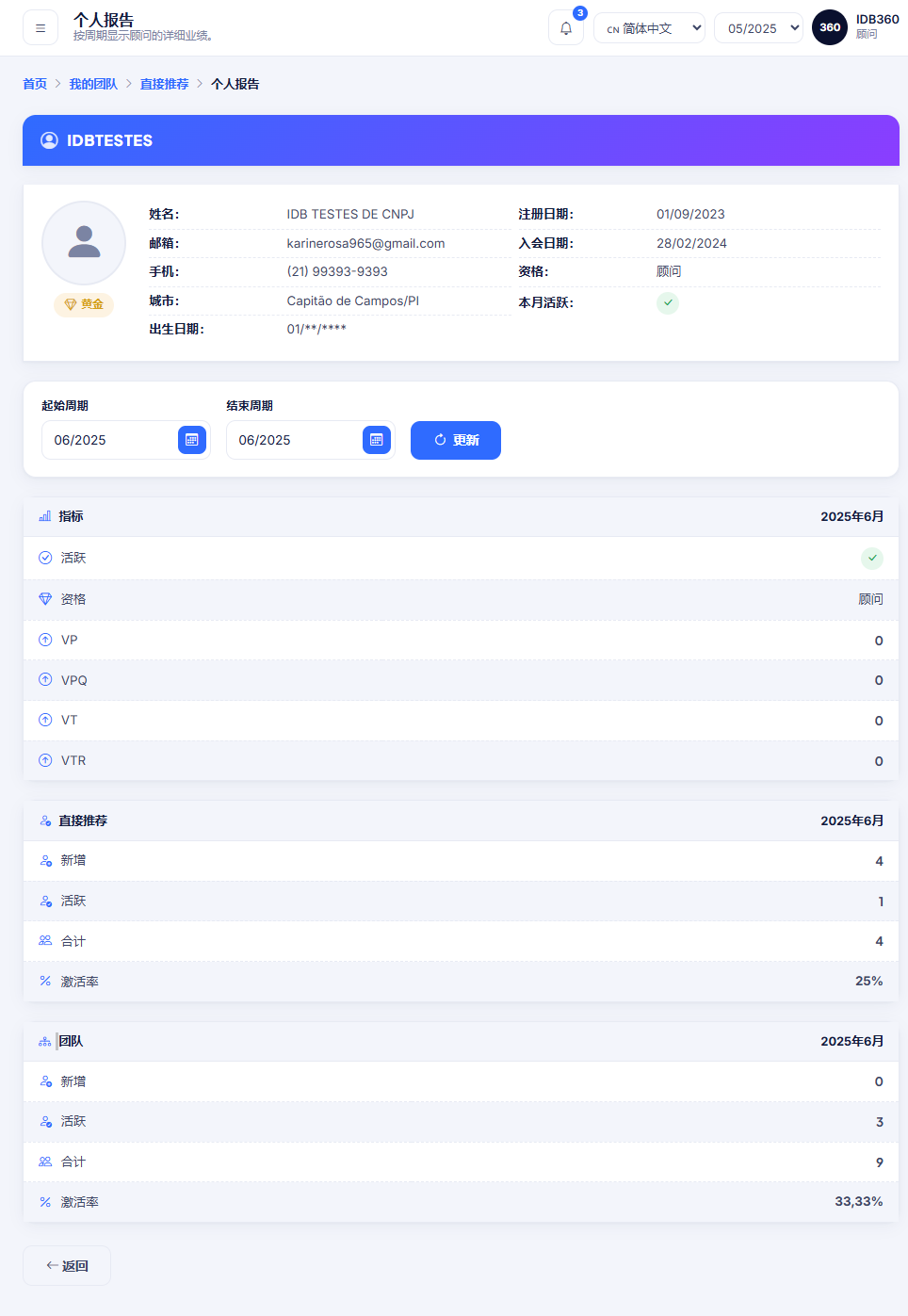Image resolution: width=908 pixels, height=1316 pixels.
Task: Click the 360 profile avatar
Action: [x=830, y=27]
